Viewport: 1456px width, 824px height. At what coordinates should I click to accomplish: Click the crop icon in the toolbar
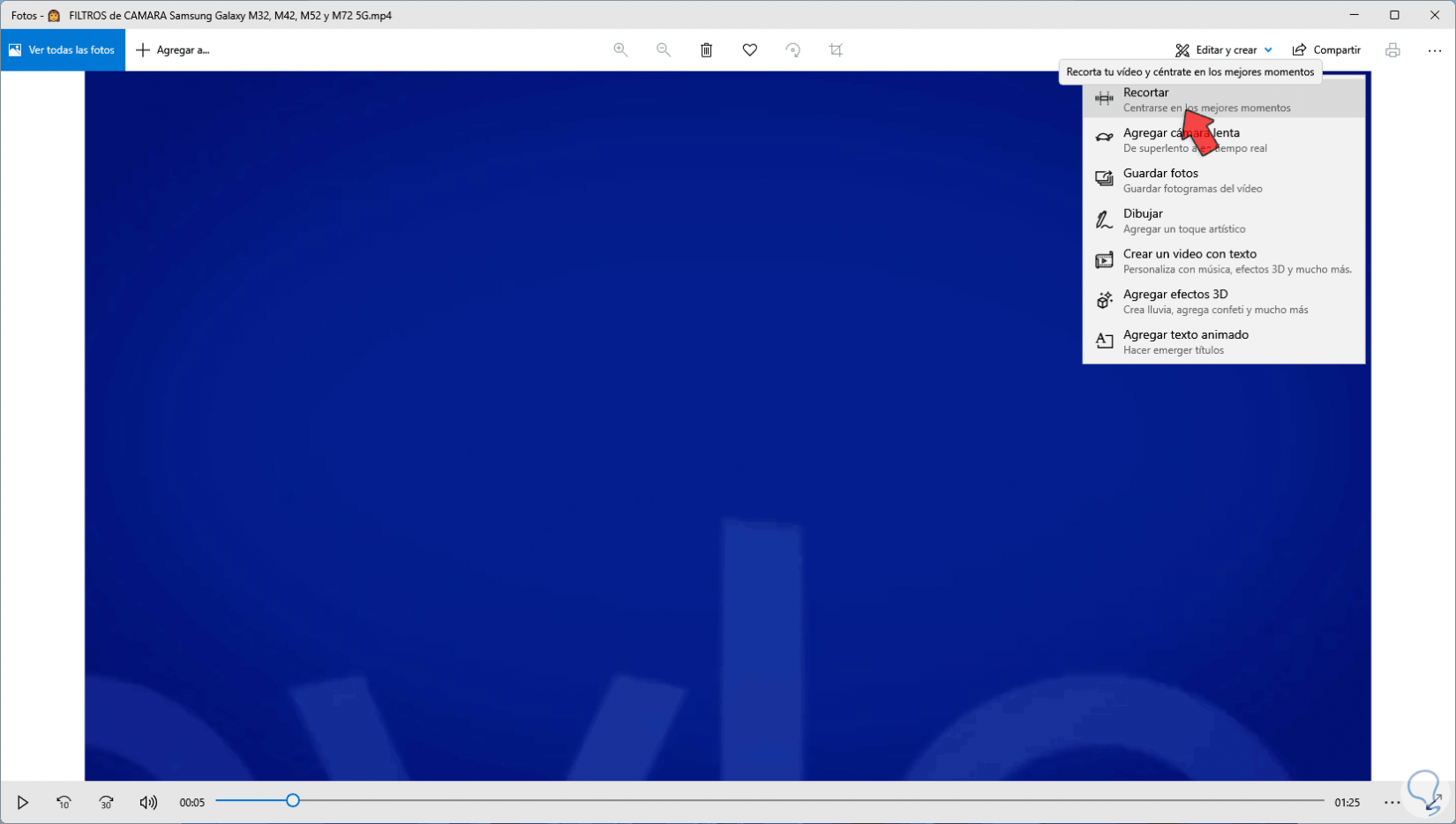coord(836,50)
